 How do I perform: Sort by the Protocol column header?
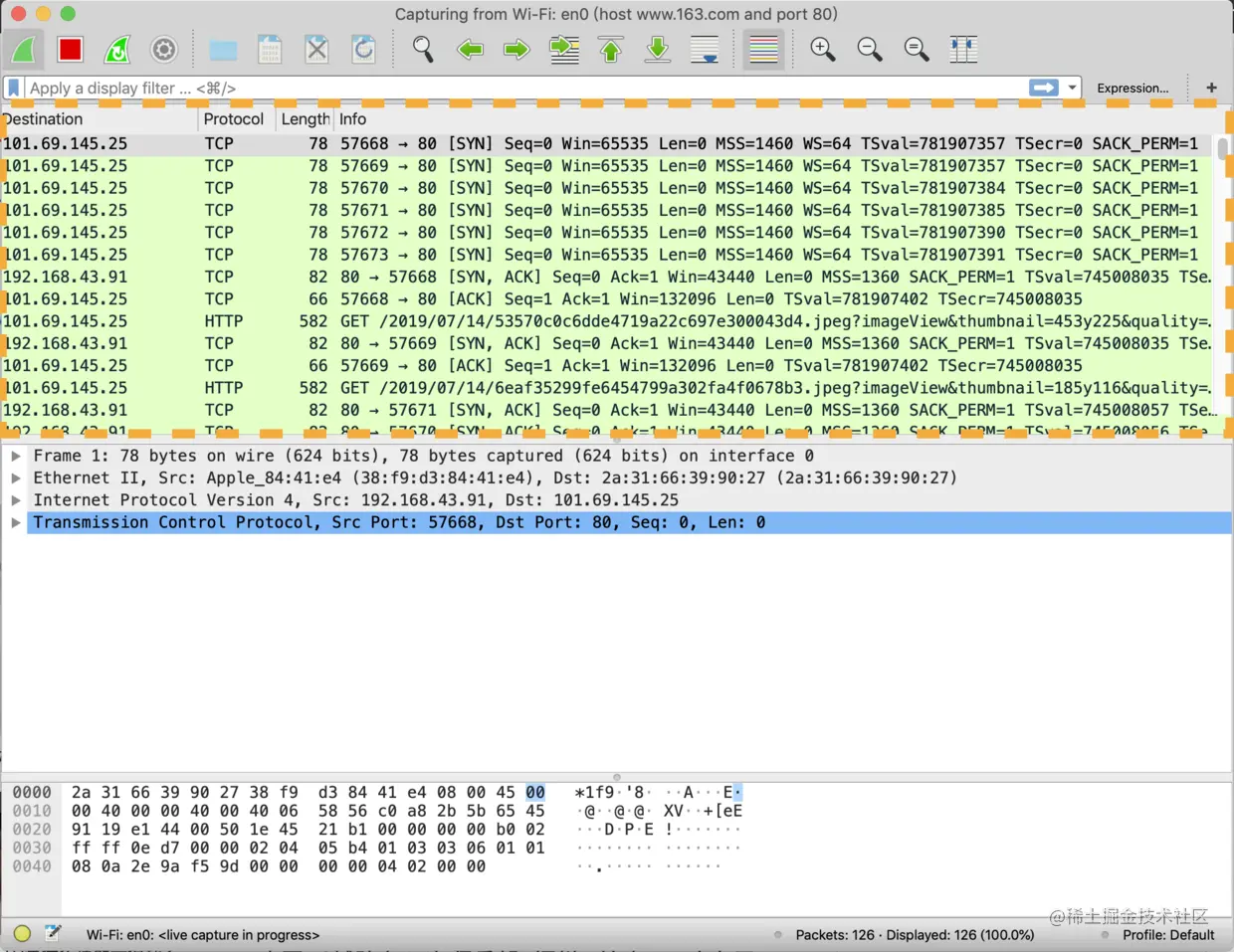[x=237, y=119]
